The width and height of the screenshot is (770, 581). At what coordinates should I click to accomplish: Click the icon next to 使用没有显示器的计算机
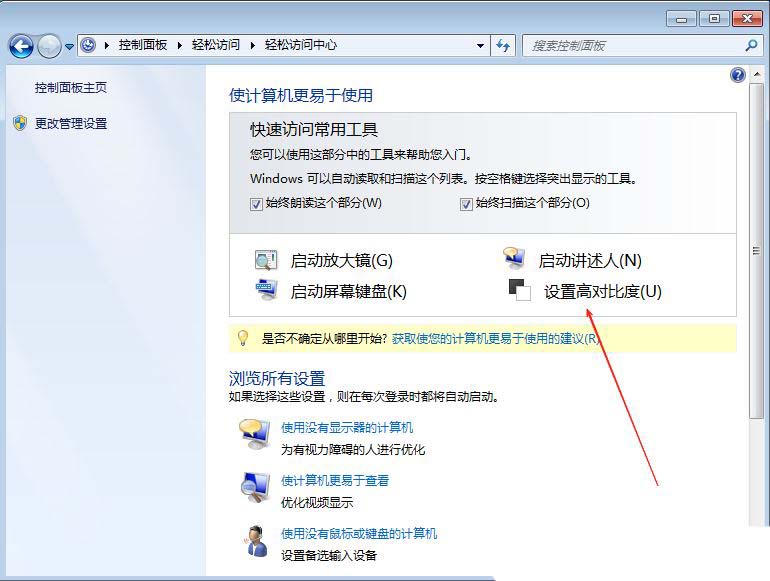254,435
